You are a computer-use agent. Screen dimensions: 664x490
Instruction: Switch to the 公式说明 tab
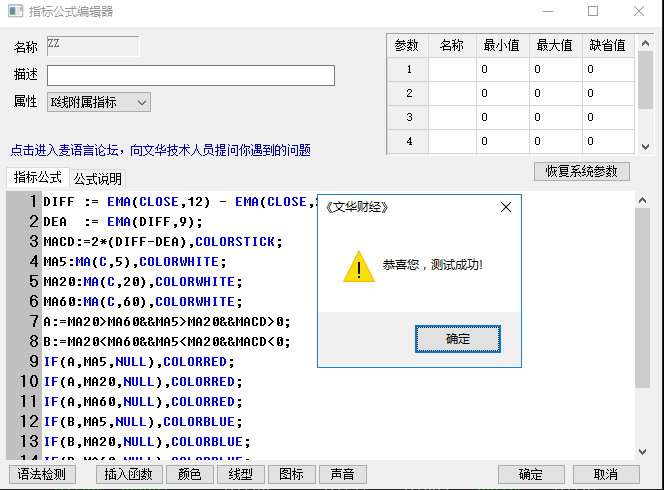(x=97, y=179)
